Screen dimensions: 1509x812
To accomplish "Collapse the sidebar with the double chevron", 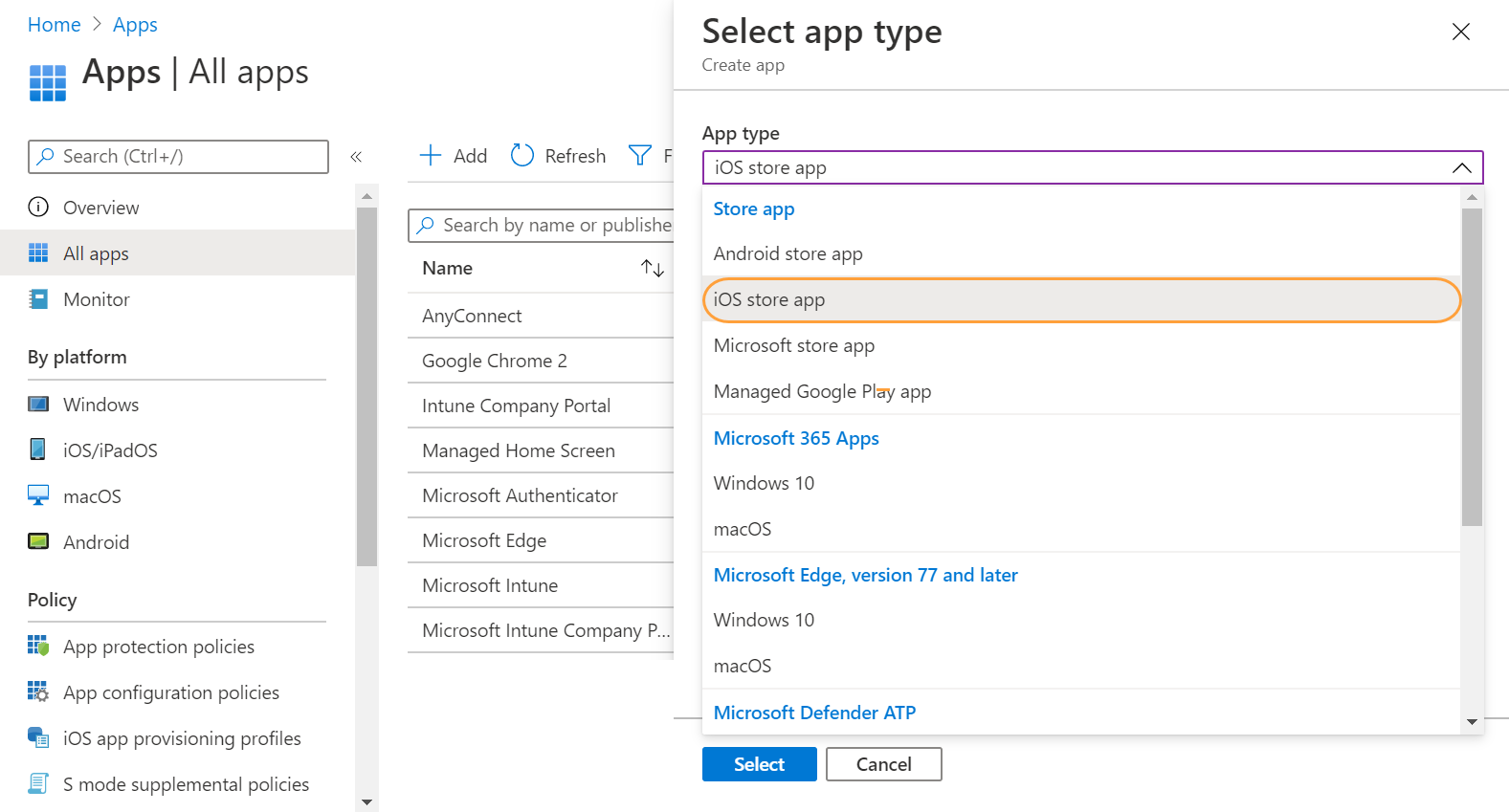I will pos(356,157).
